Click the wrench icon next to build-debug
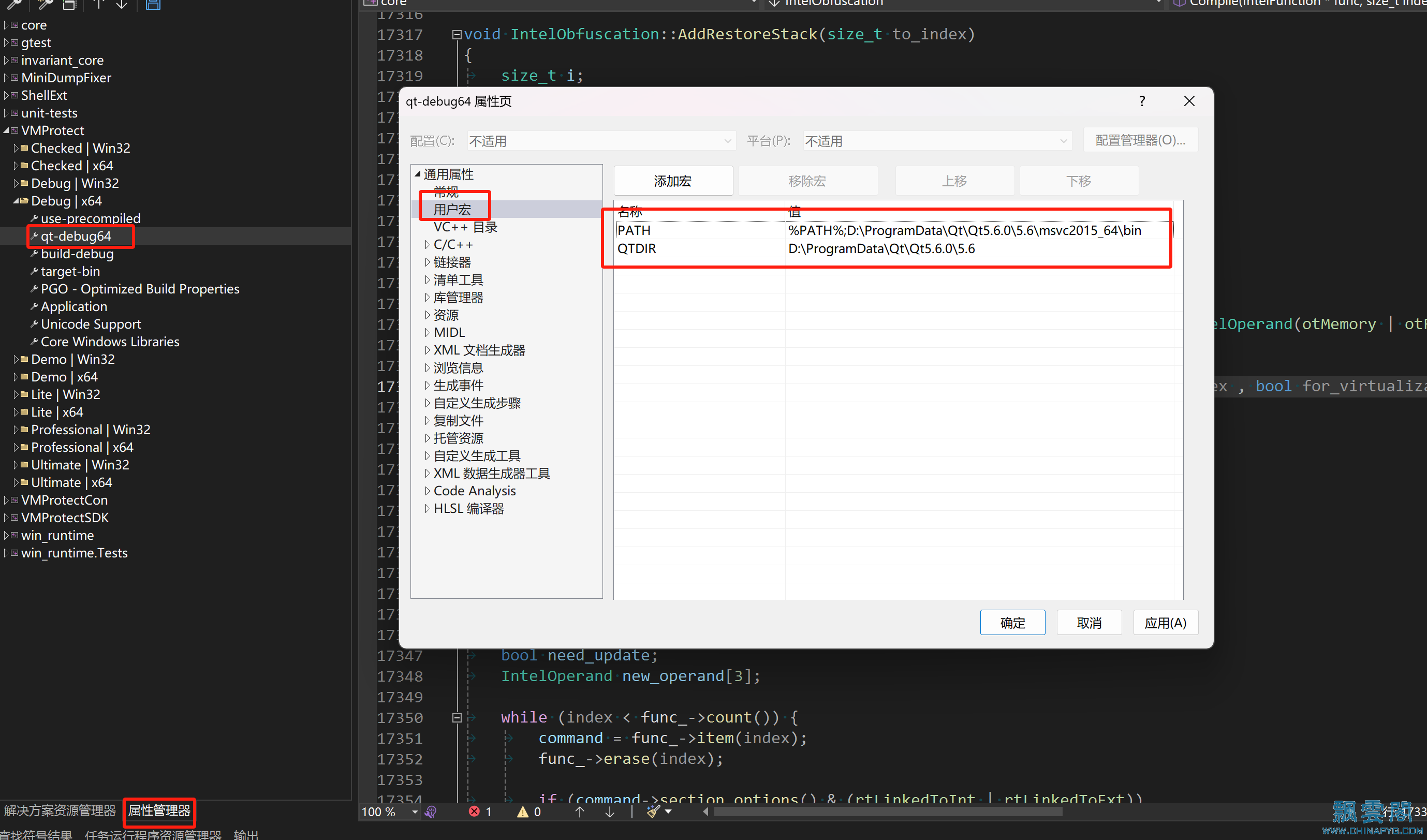The image size is (1427, 840). (x=34, y=254)
